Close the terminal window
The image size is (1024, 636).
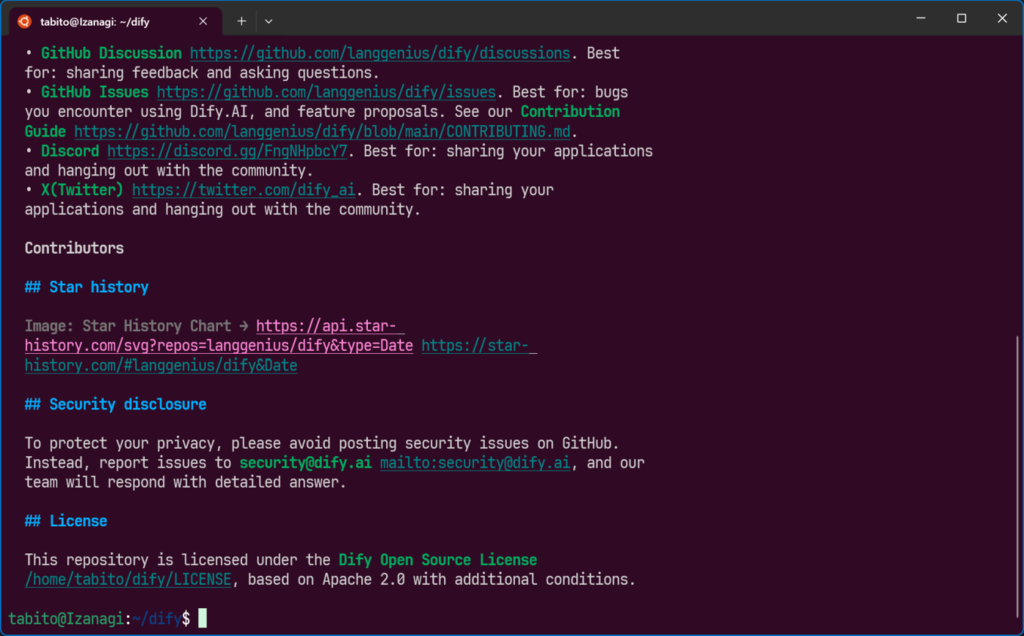pos(1002,18)
